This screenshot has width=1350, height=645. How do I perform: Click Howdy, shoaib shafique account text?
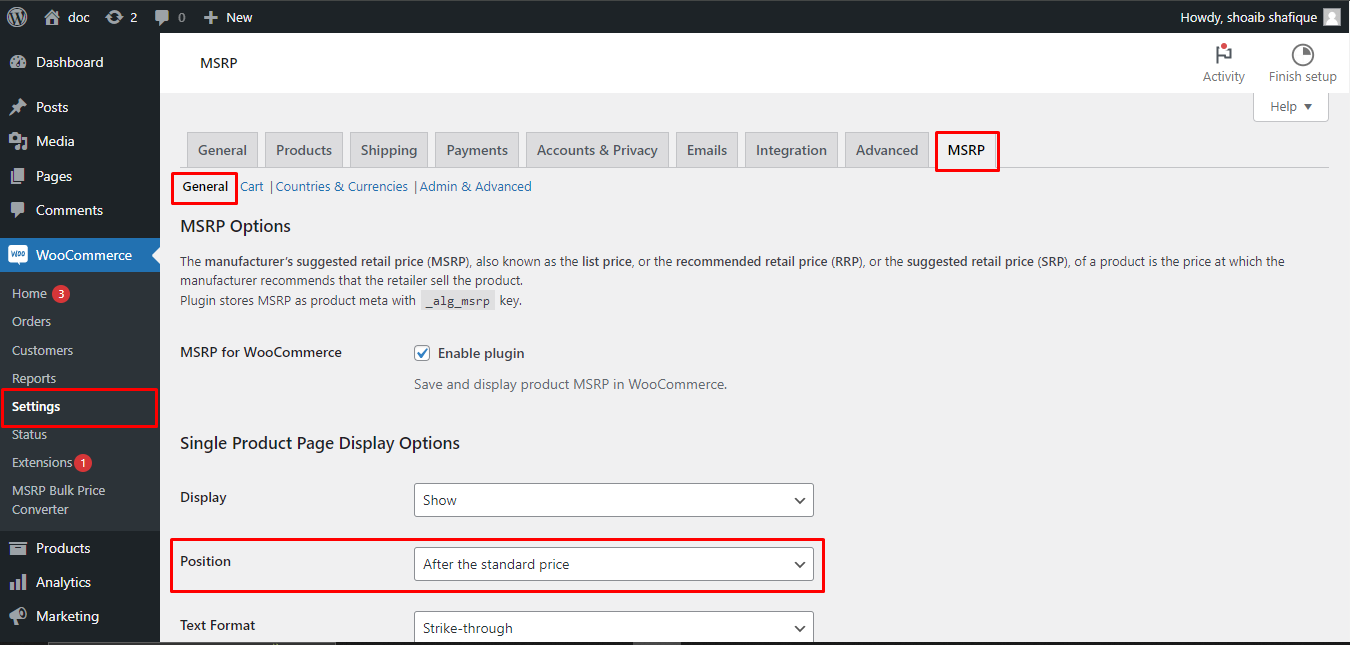tap(1247, 17)
